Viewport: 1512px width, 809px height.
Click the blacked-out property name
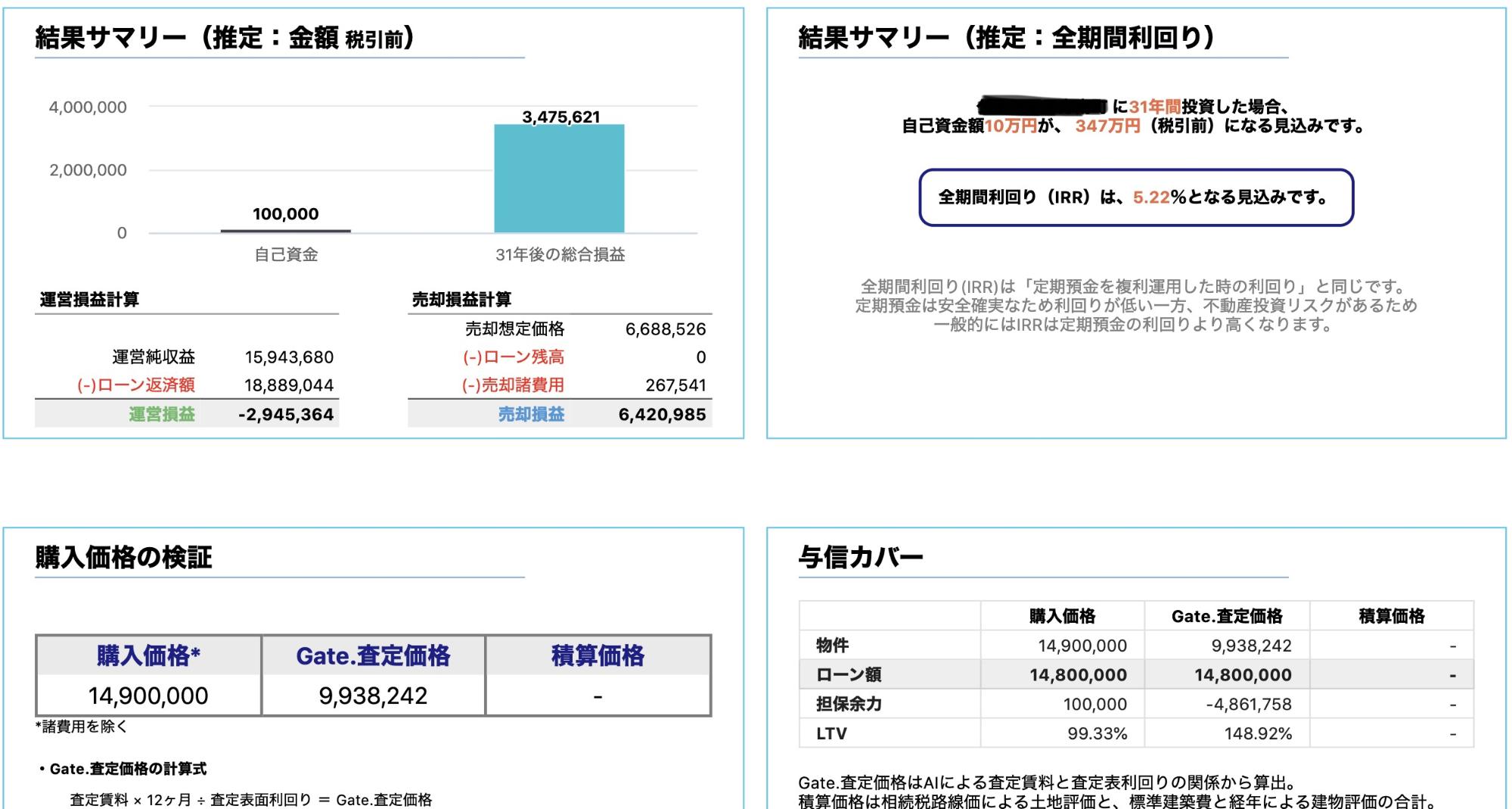pos(1042,105)
